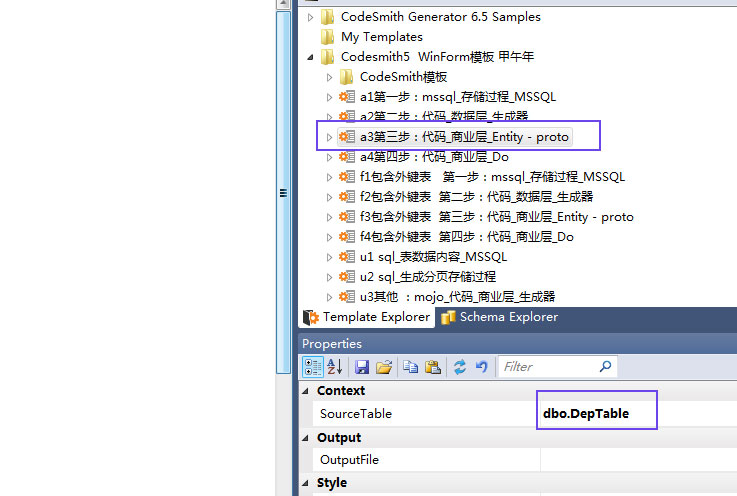Click the empty OutputFile value field

(x=638, y=460)
